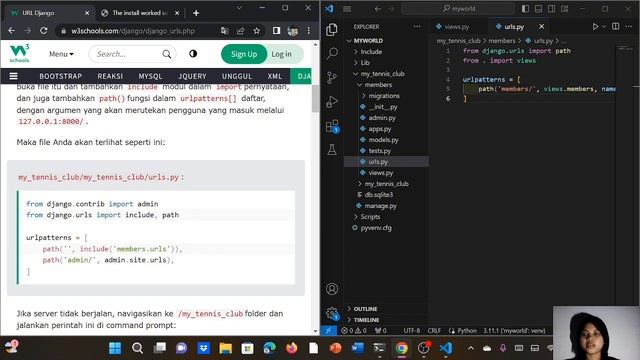Show errors and warnings count in status bar
Screen dimensions: 640x360
point(354,331)
